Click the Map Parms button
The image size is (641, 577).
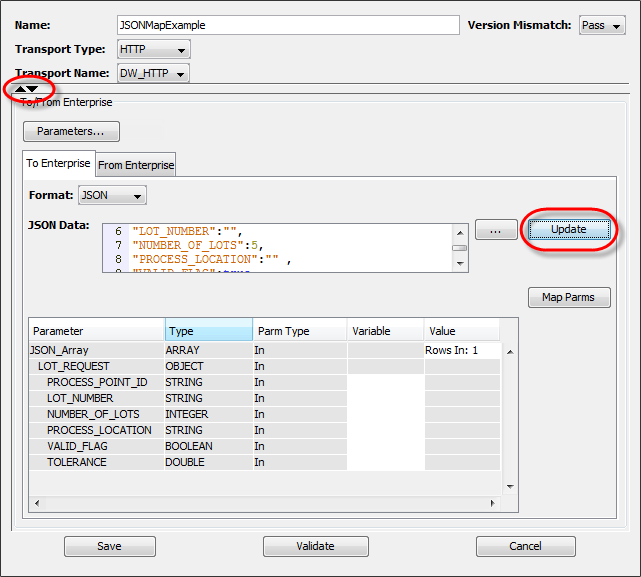569,297
